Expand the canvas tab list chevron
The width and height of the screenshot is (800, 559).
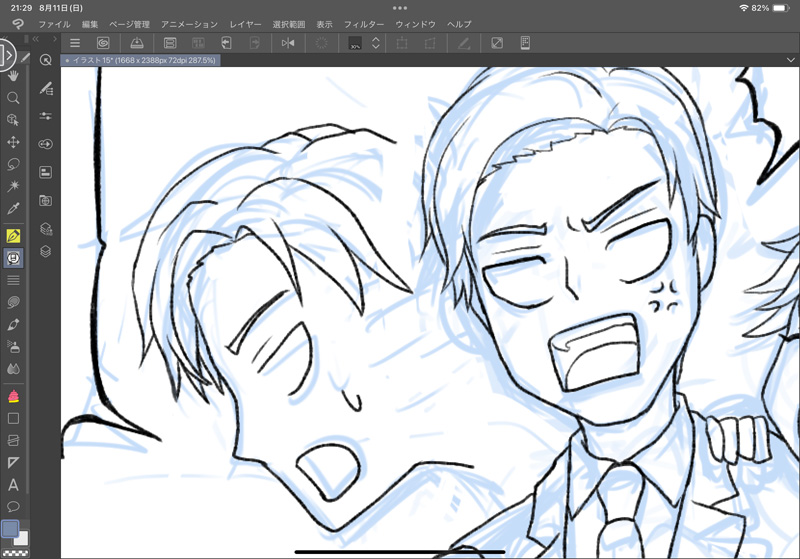(x=790, y=60)
